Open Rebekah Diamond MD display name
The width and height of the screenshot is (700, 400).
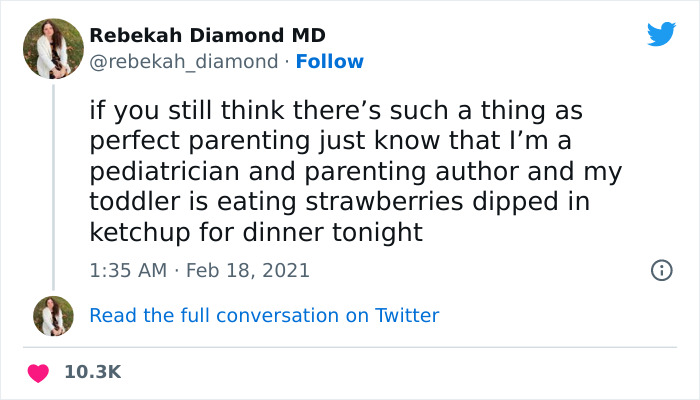(x=201, y=35)
